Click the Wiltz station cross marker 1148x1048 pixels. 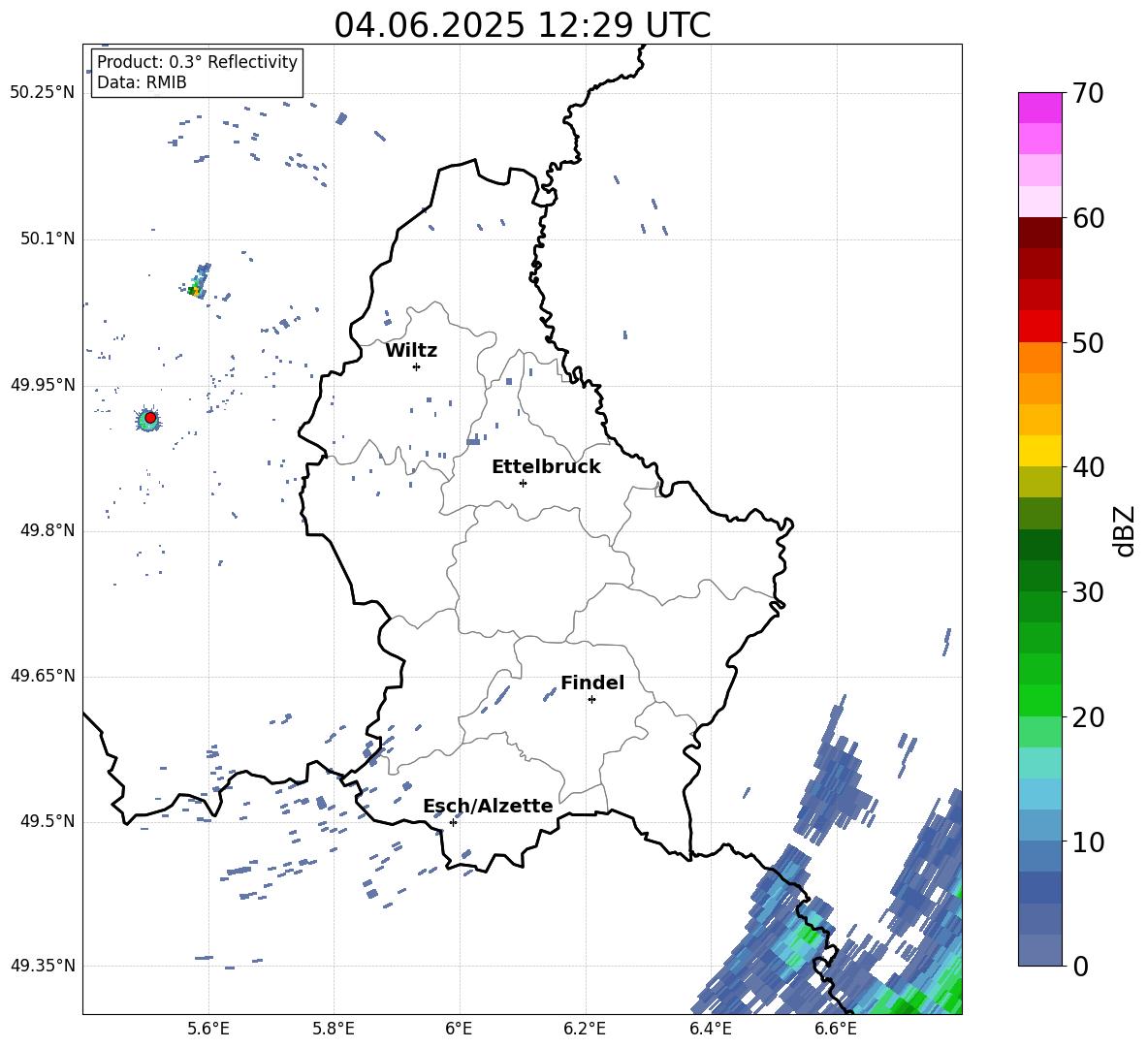point(417,366)
